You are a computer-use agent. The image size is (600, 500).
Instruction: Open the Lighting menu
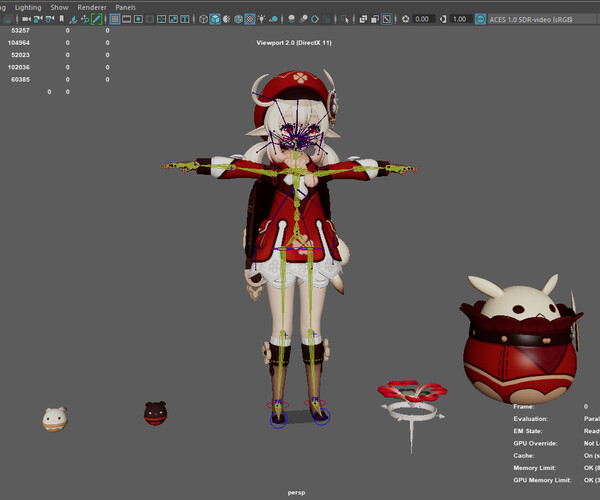click(28, 7)
